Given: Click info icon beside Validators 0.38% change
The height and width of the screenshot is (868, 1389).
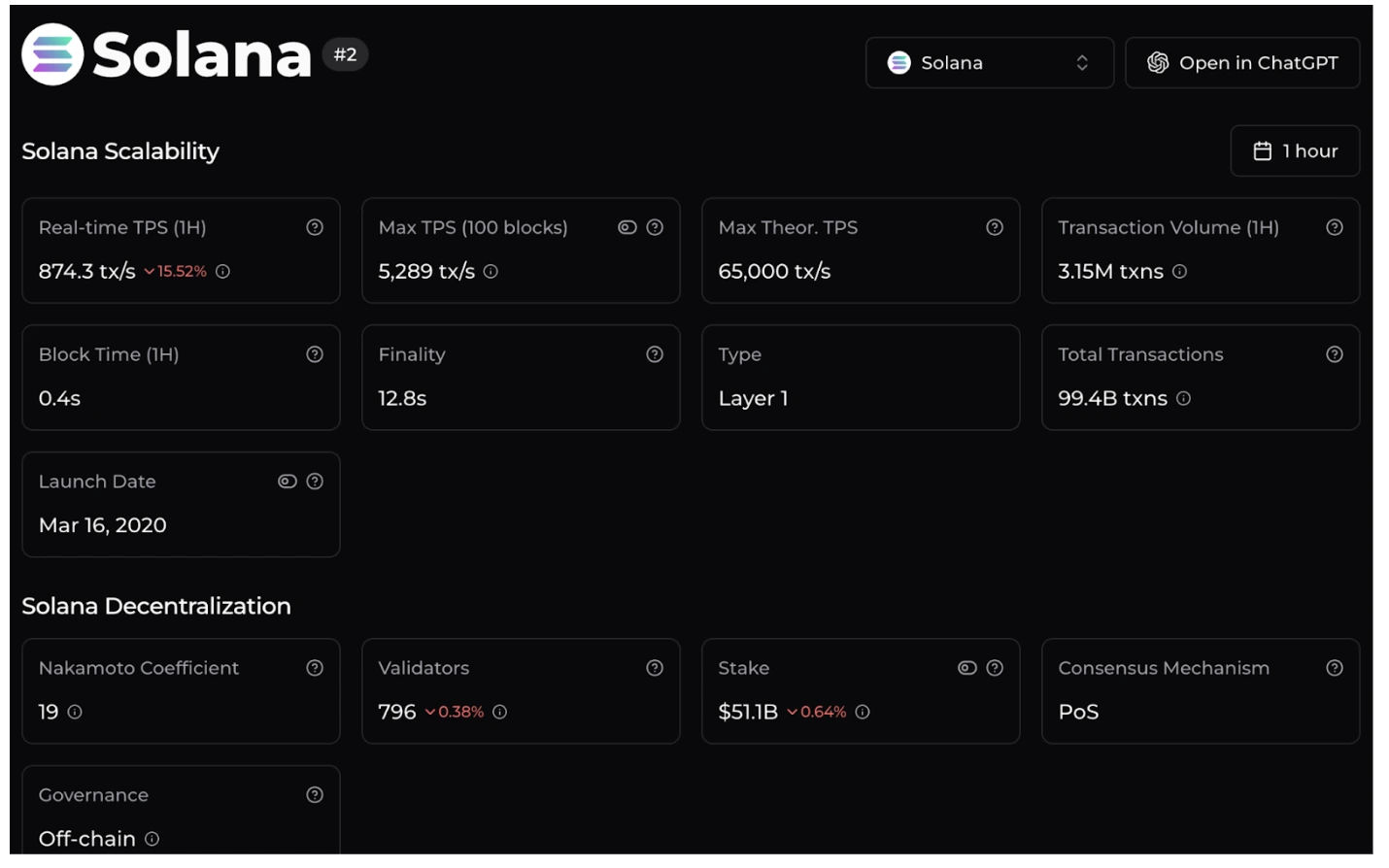Looking at the screenshot, I should (x=499, y=712).
